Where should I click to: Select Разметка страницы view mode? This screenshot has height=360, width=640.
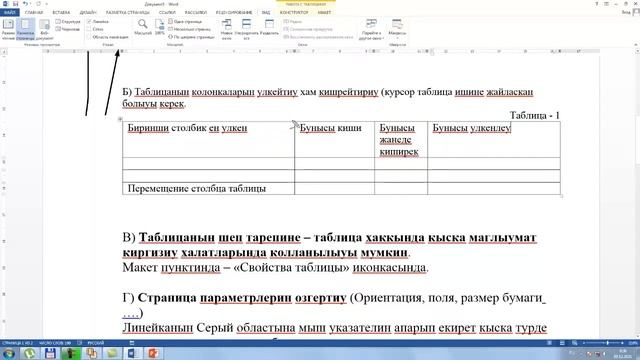click(25, 30)
